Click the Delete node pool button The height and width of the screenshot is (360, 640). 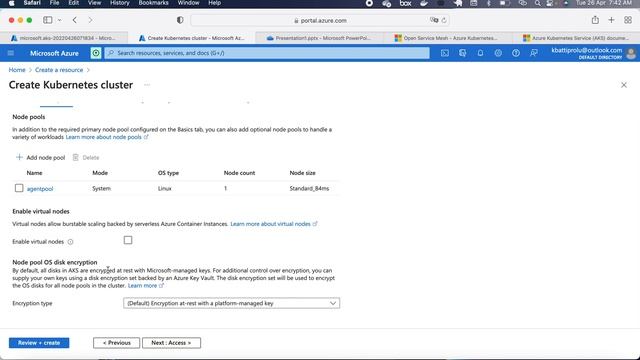pyautogui.click(x=86, y=158)
